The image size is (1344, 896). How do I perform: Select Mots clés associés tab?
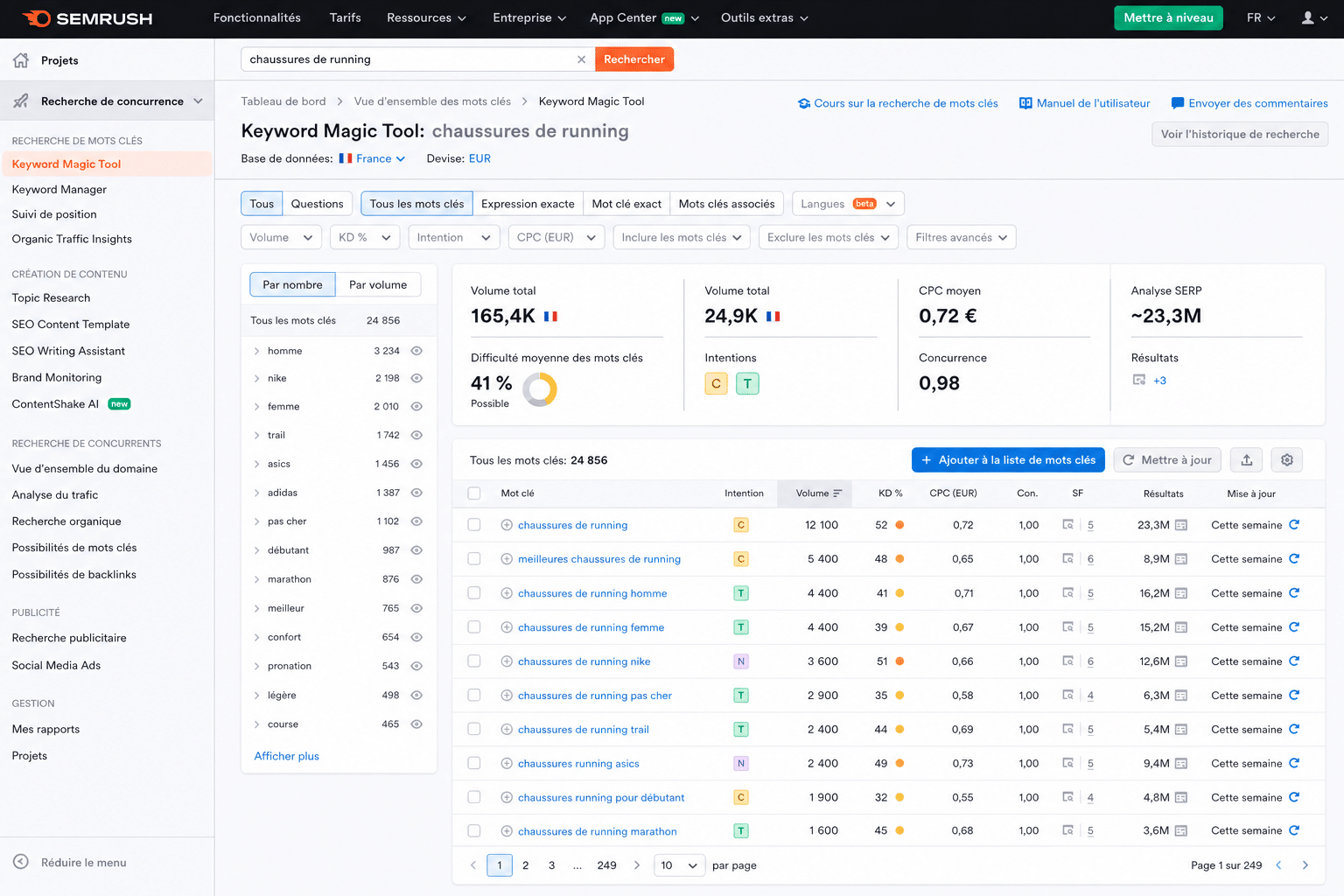point(726,204)
